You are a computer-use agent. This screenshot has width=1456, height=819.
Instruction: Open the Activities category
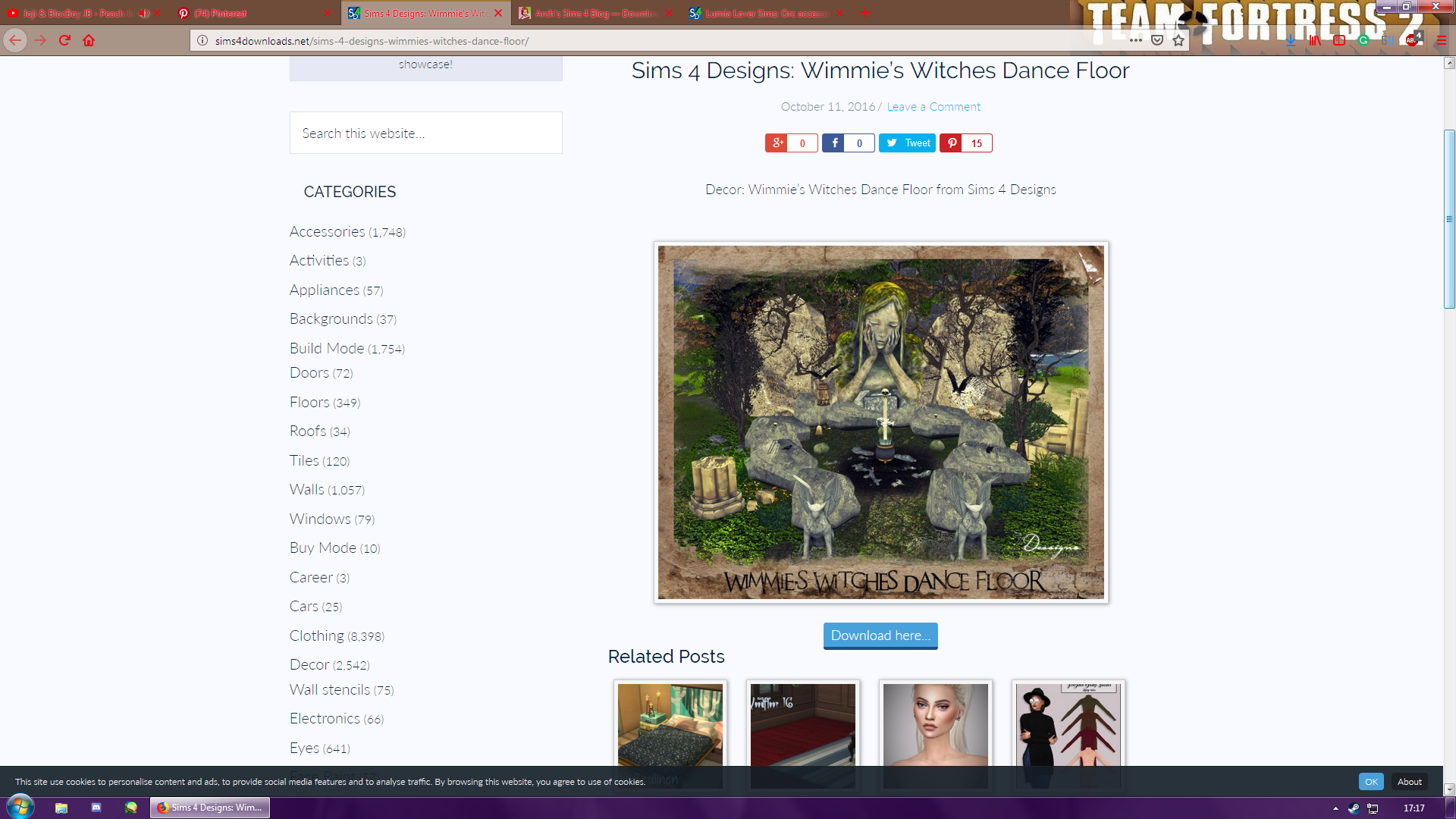[x=319, y=260]
